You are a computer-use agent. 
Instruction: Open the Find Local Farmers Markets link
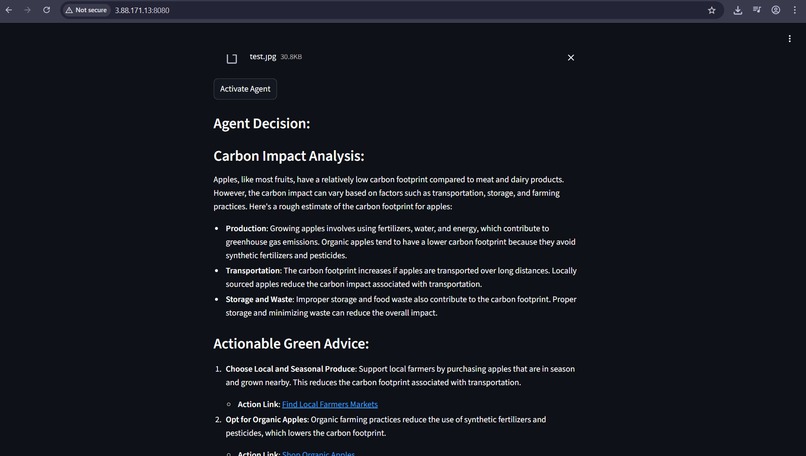[329, 405]
